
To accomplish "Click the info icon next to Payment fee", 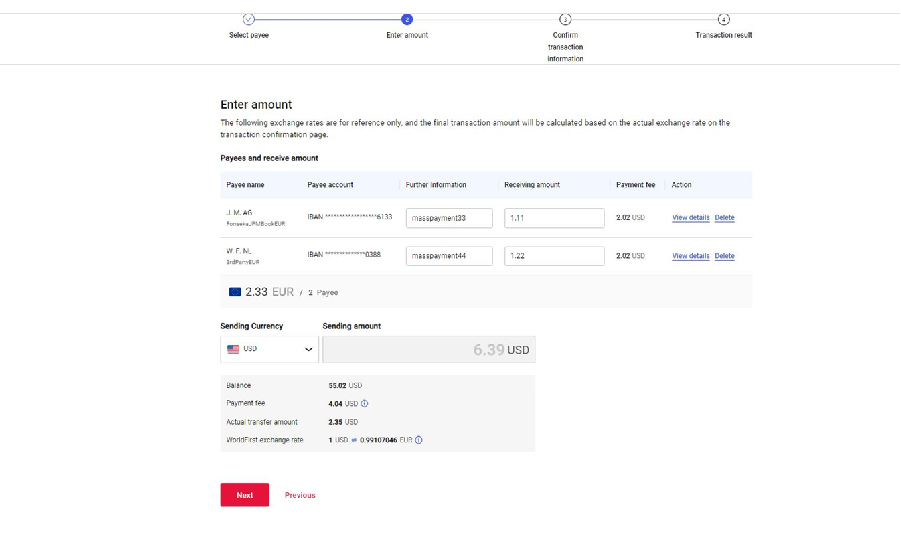I will coord(365,404).
